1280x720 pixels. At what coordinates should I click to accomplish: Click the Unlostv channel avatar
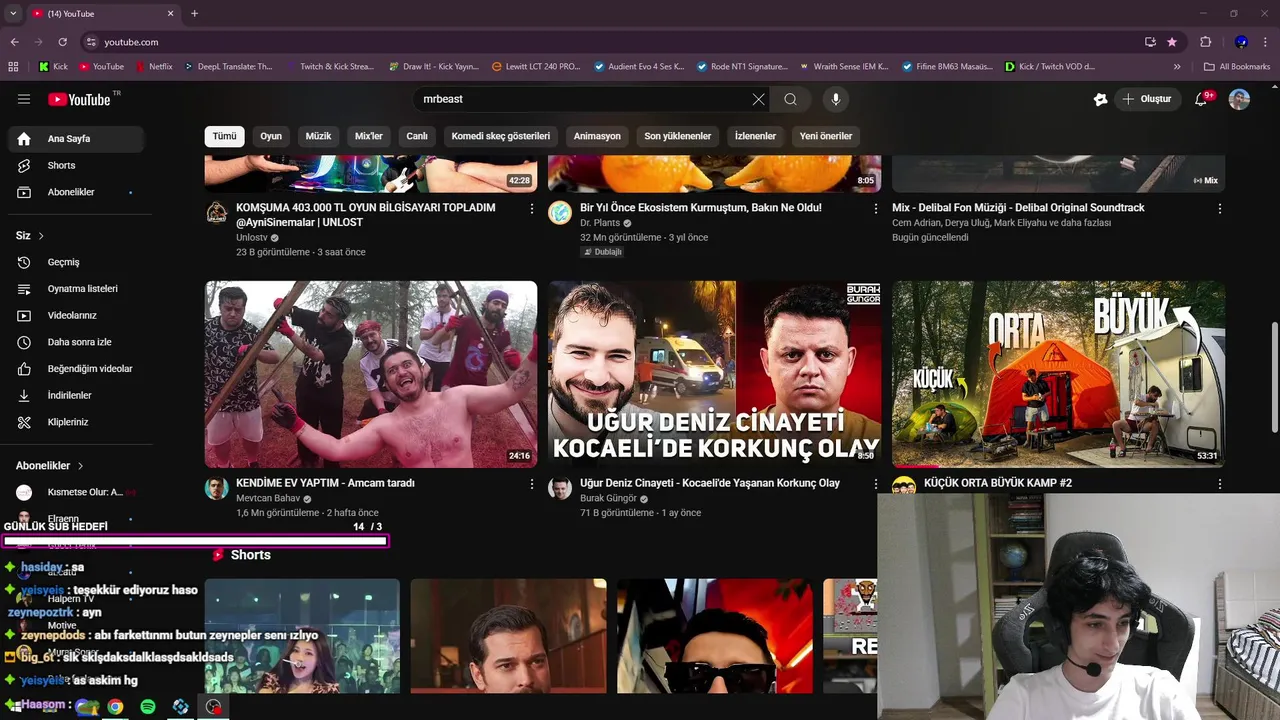217,213
